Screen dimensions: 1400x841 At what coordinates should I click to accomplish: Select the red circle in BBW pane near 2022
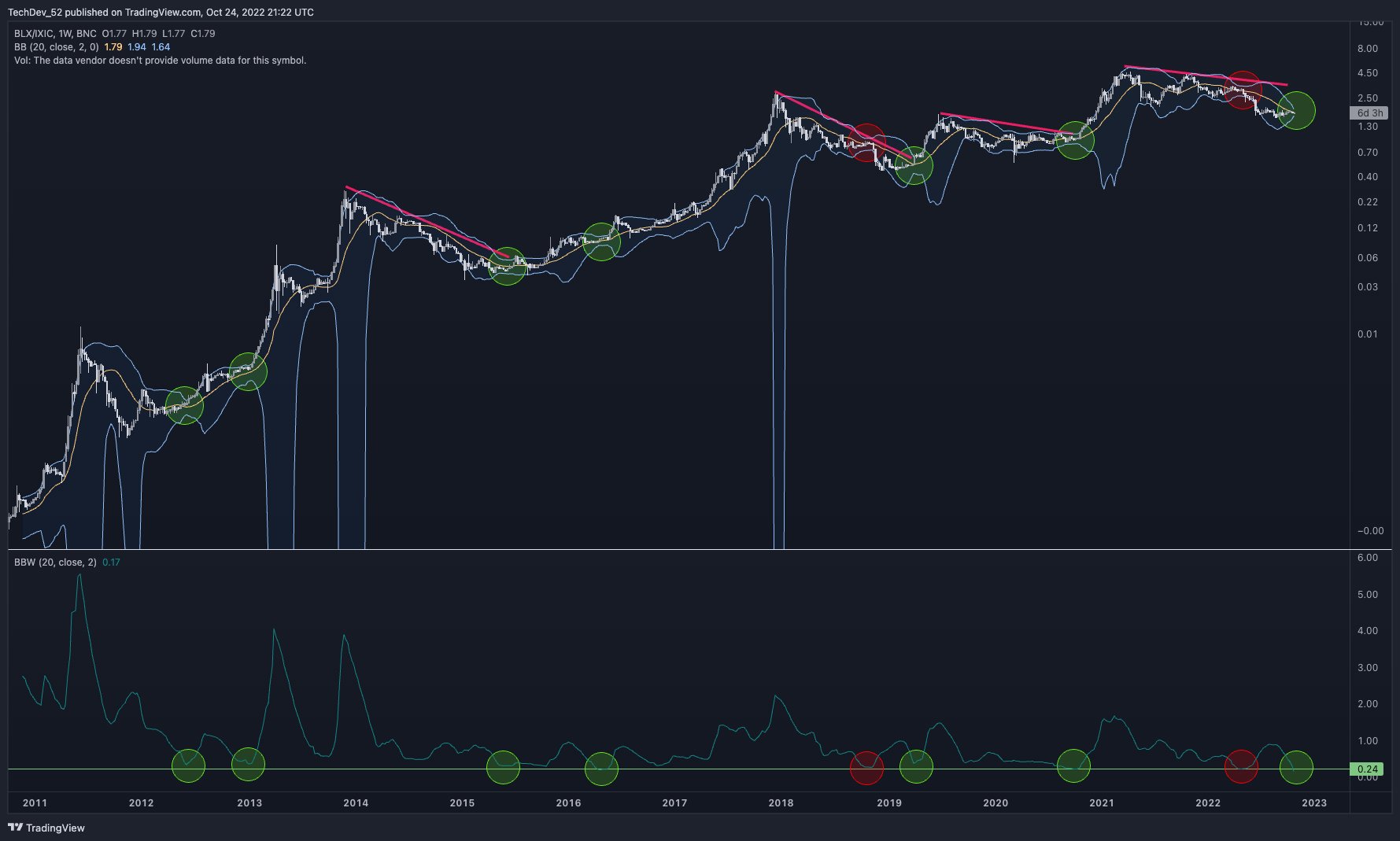tap(1241, 766)
